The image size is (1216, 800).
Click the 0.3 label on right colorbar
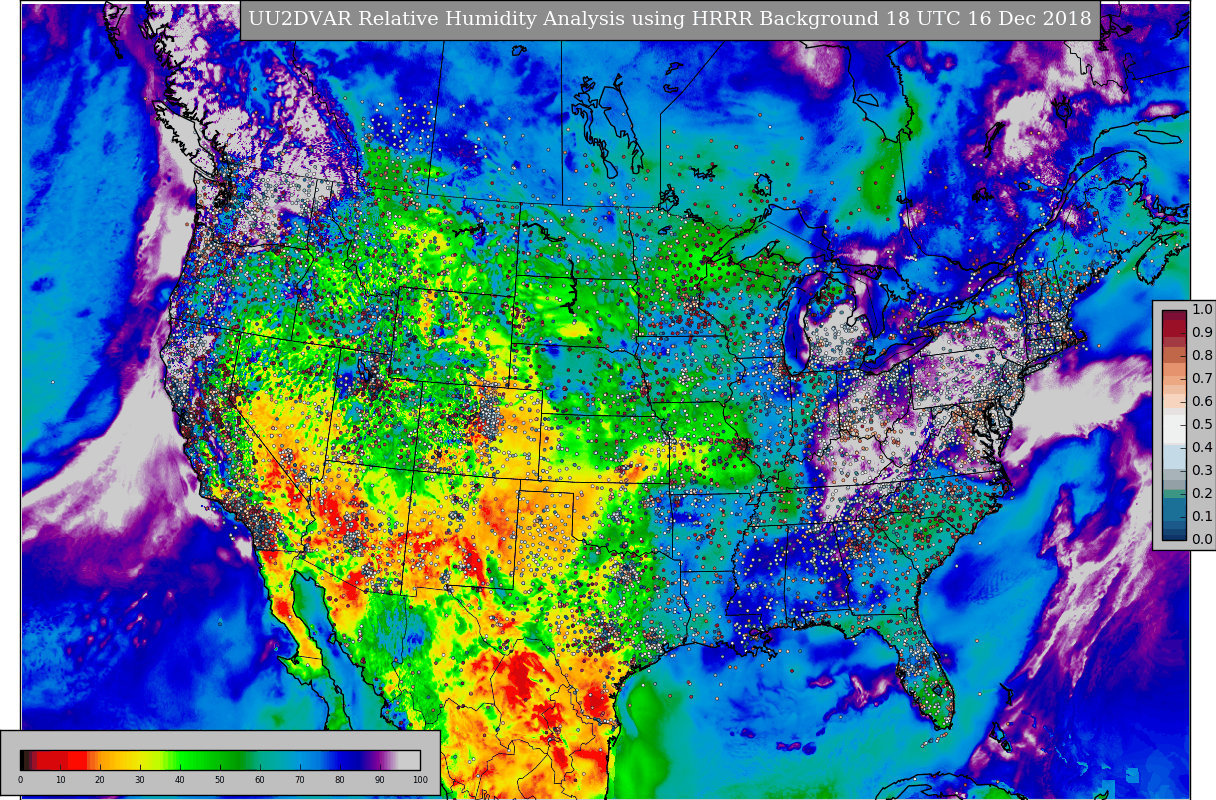(1202, 470)
